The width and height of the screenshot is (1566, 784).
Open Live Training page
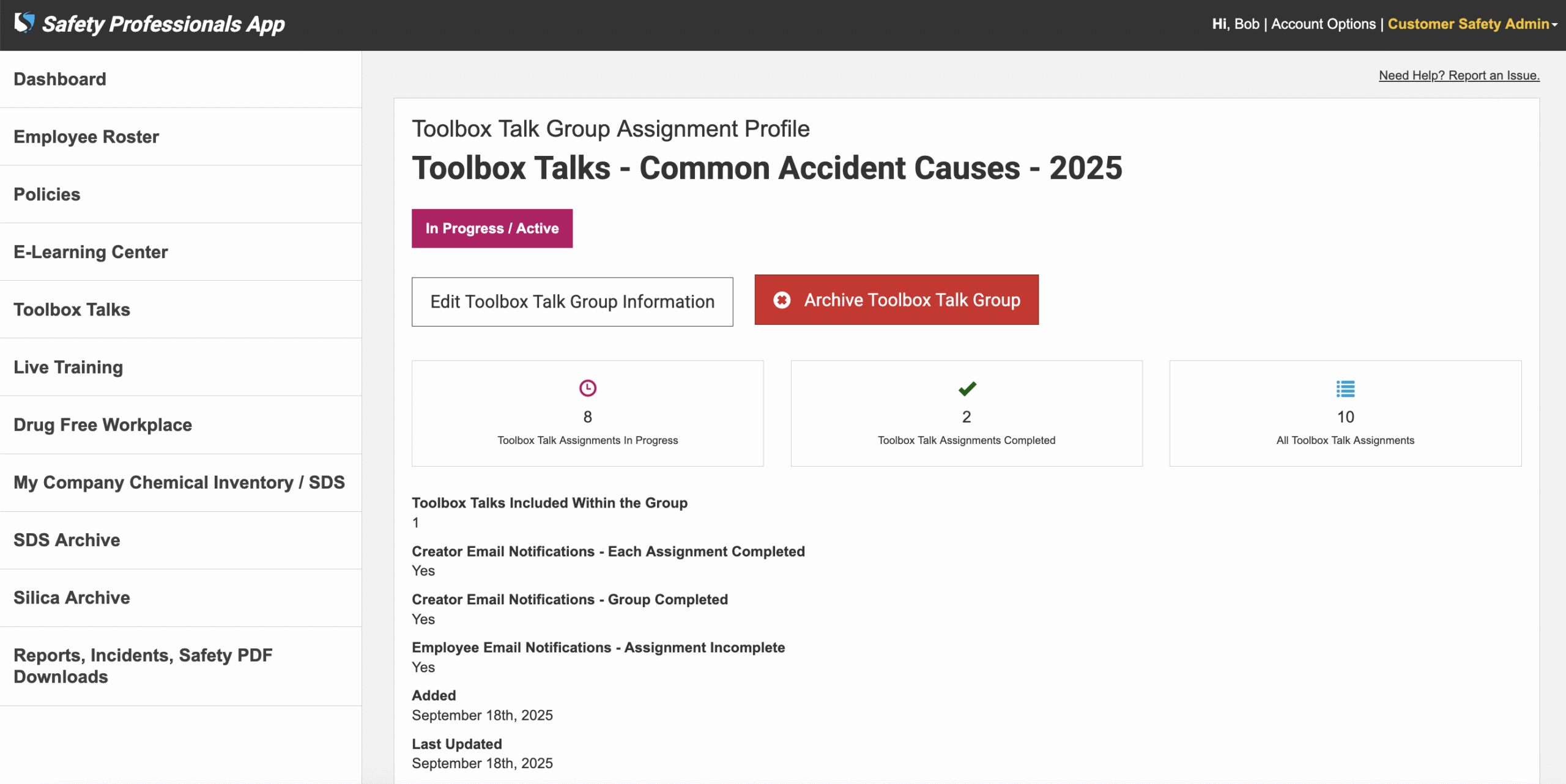[68, 367]
